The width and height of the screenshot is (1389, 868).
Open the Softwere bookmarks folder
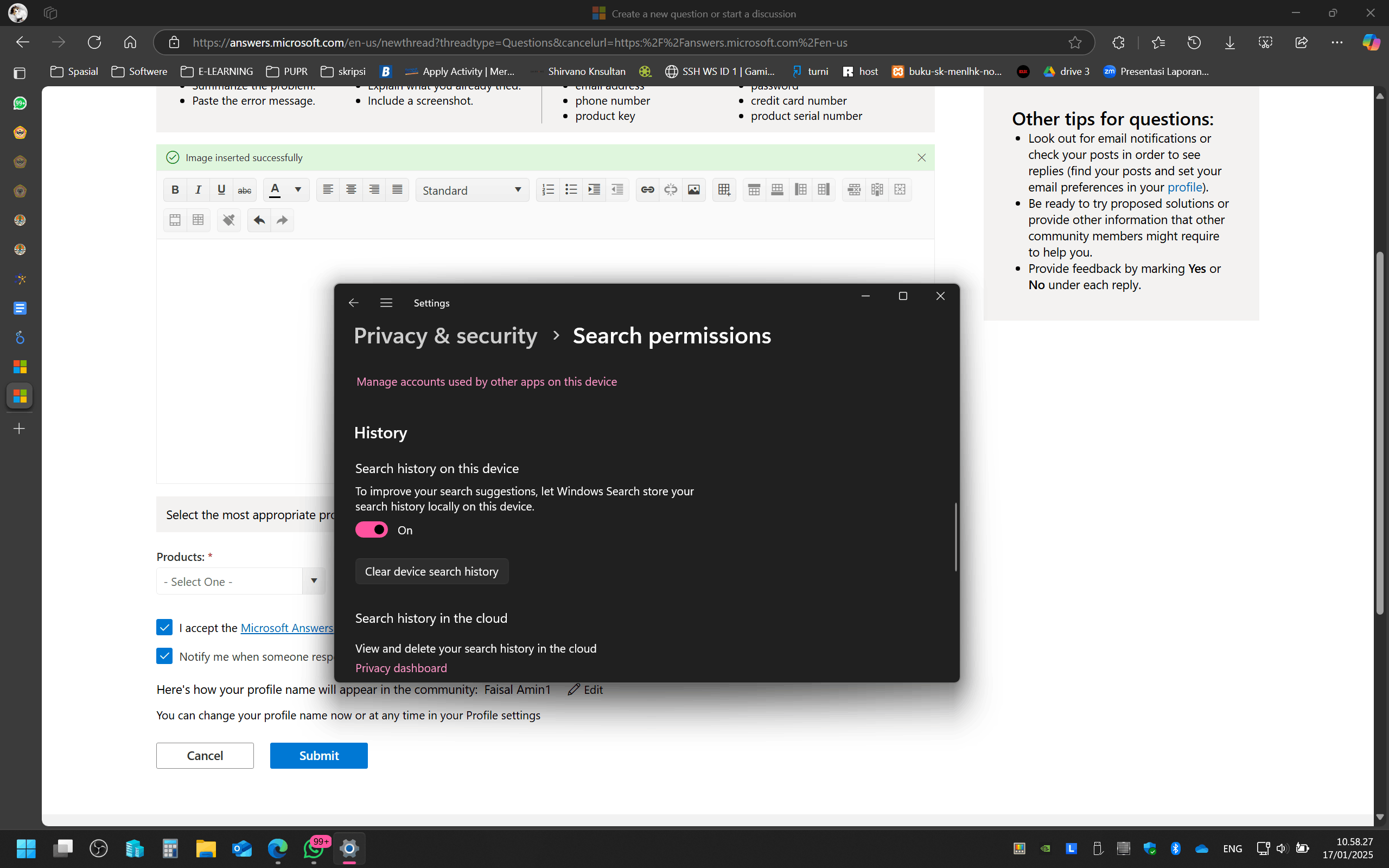point(139,71)
